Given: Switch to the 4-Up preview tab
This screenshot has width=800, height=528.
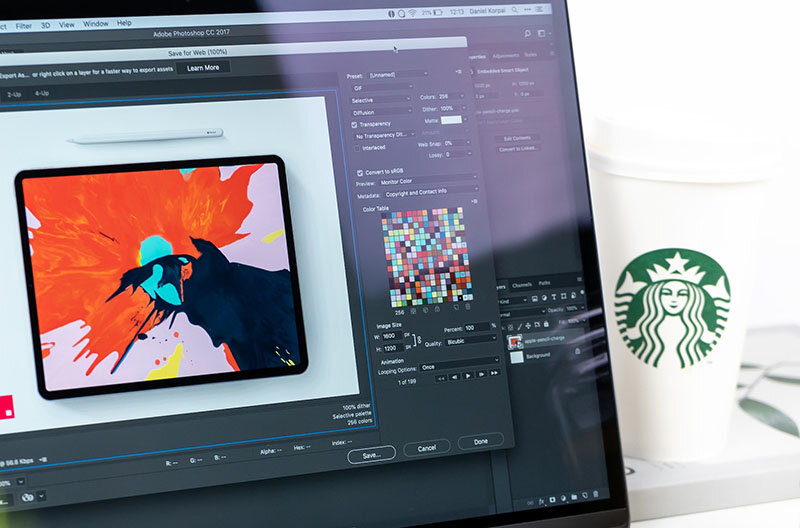Looking at the screenshot, I should coord(42,93).
